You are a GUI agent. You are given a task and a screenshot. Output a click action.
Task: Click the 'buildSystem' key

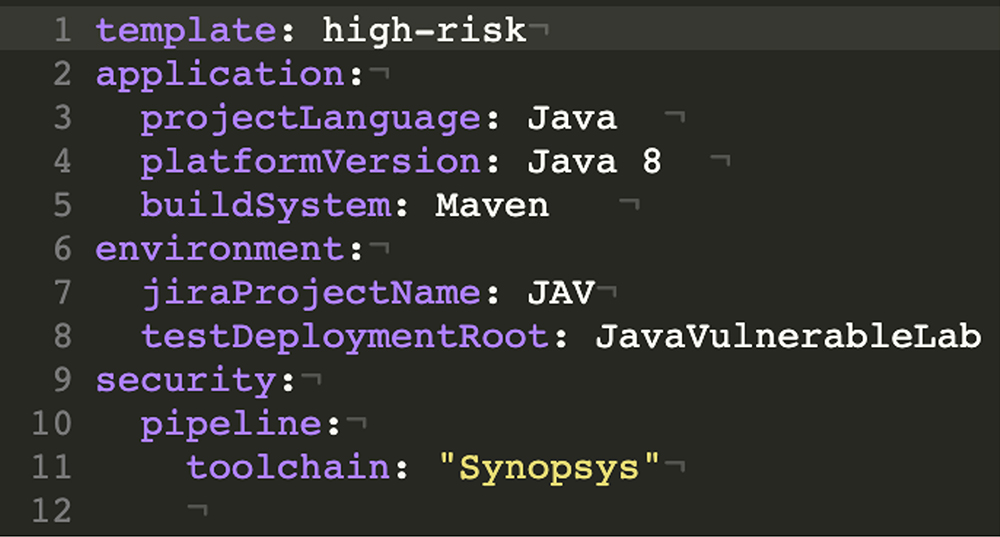266,206
